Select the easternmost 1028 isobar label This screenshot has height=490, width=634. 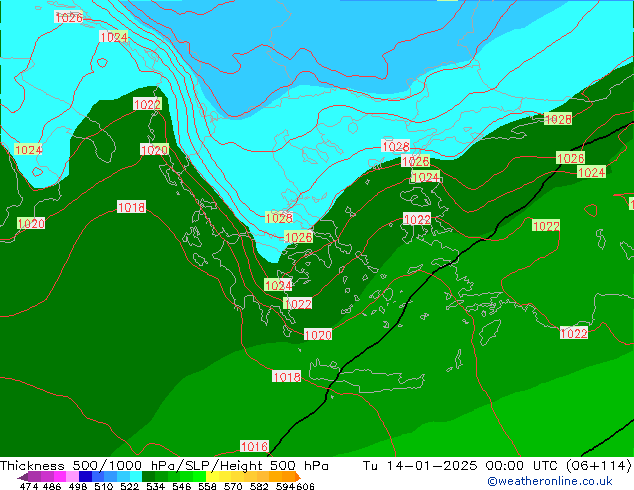[x=558, y=119]
